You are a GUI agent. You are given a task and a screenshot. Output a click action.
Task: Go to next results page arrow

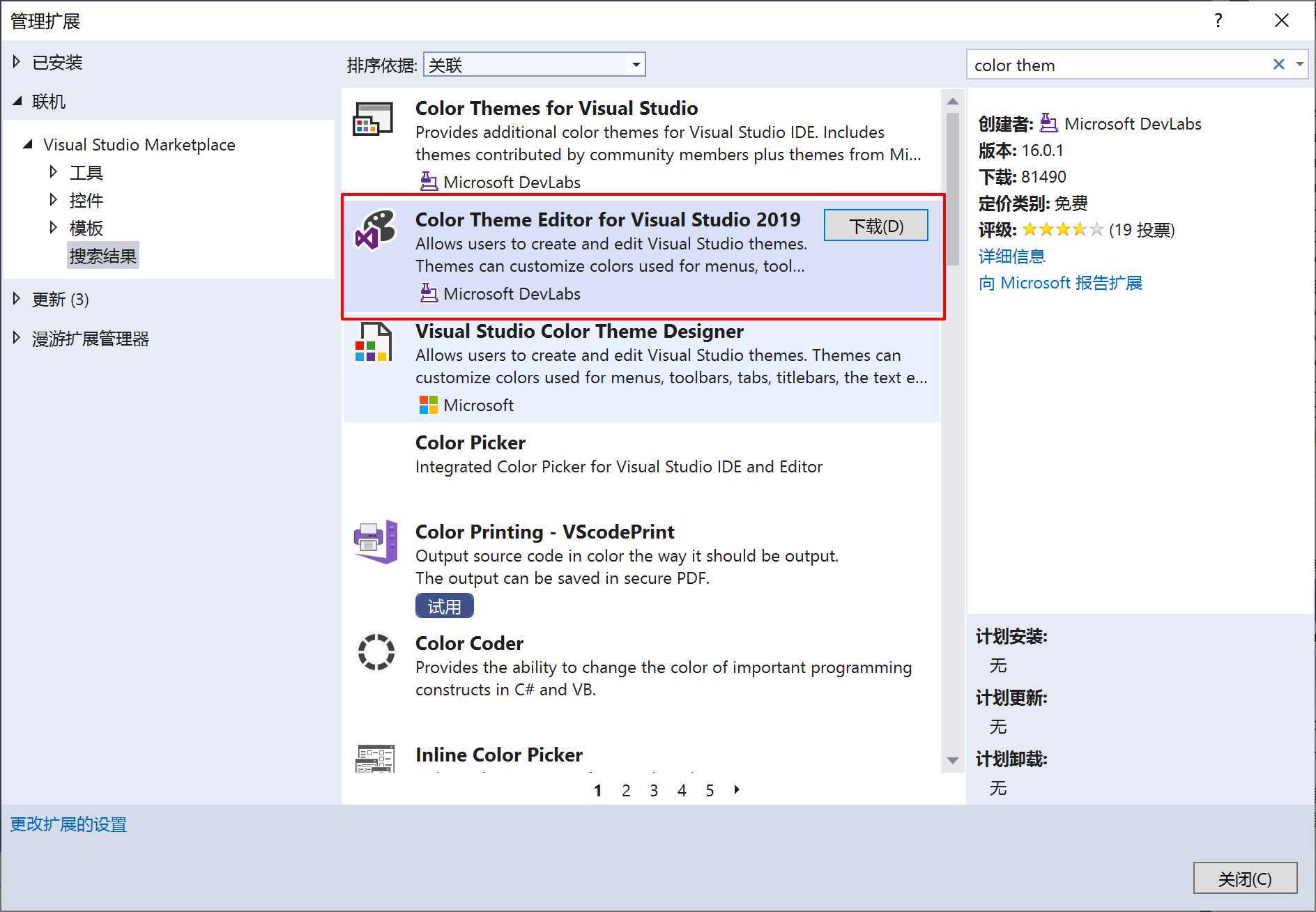coord(737,789)
